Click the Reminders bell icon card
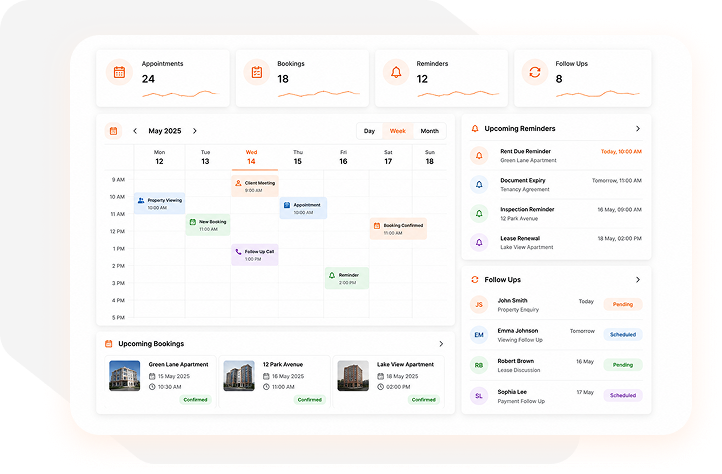Image resolution: width=722 pixels, height=474 pixels. pos(396,72)
